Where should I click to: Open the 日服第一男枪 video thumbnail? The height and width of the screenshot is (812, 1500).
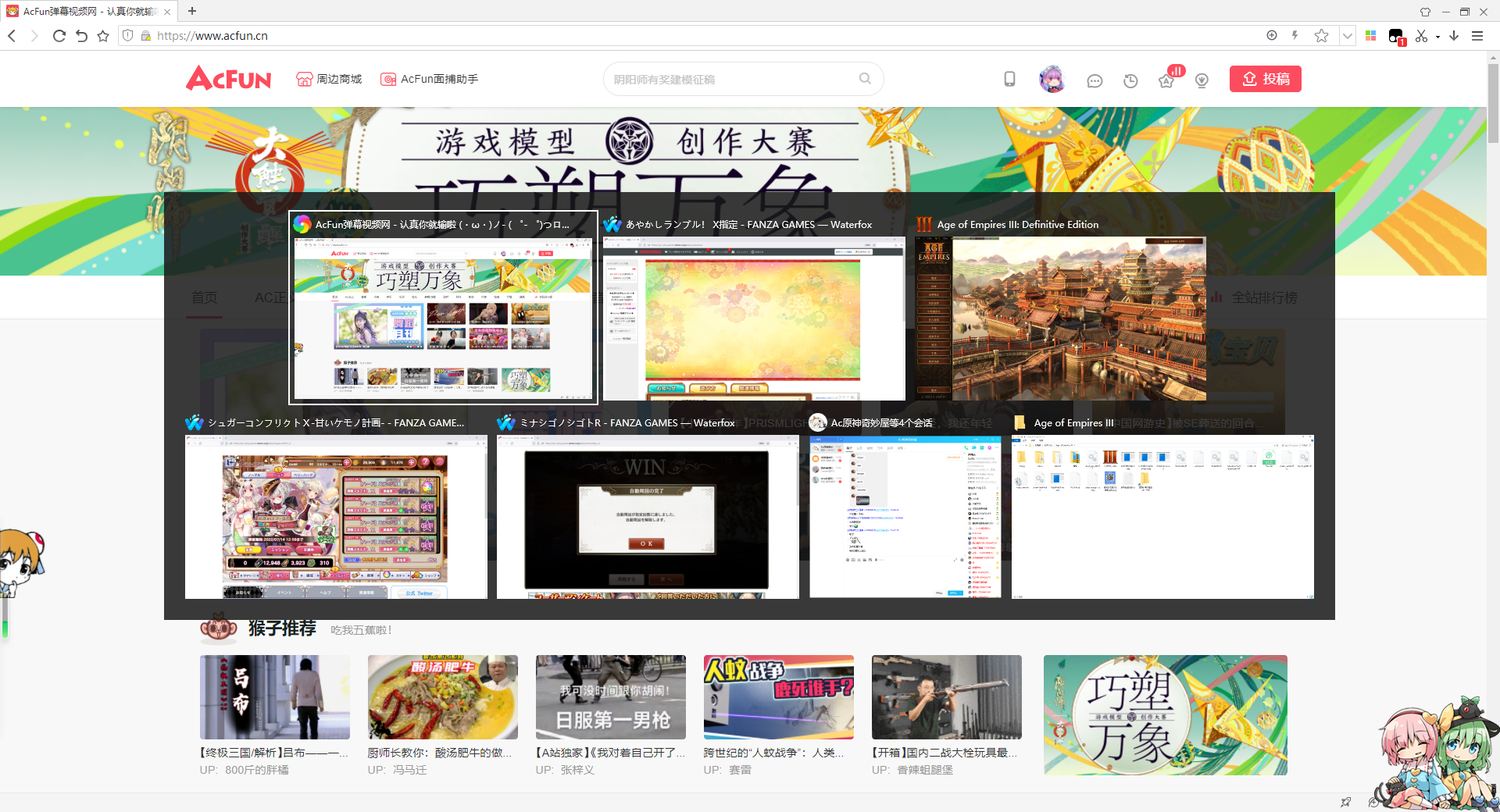pos(611,697)
